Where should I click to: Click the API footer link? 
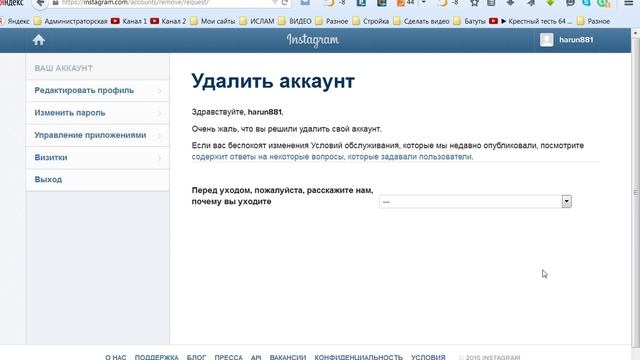point(256,357)
